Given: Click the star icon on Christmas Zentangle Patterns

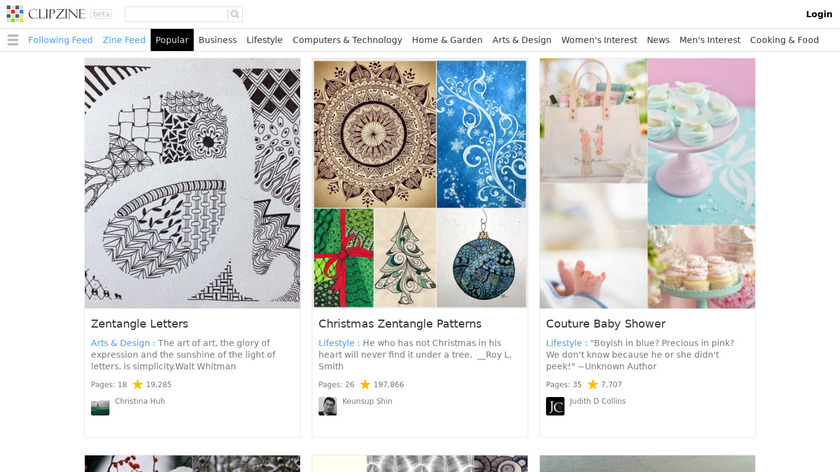Looking at the screenshot, I should 365,384.
